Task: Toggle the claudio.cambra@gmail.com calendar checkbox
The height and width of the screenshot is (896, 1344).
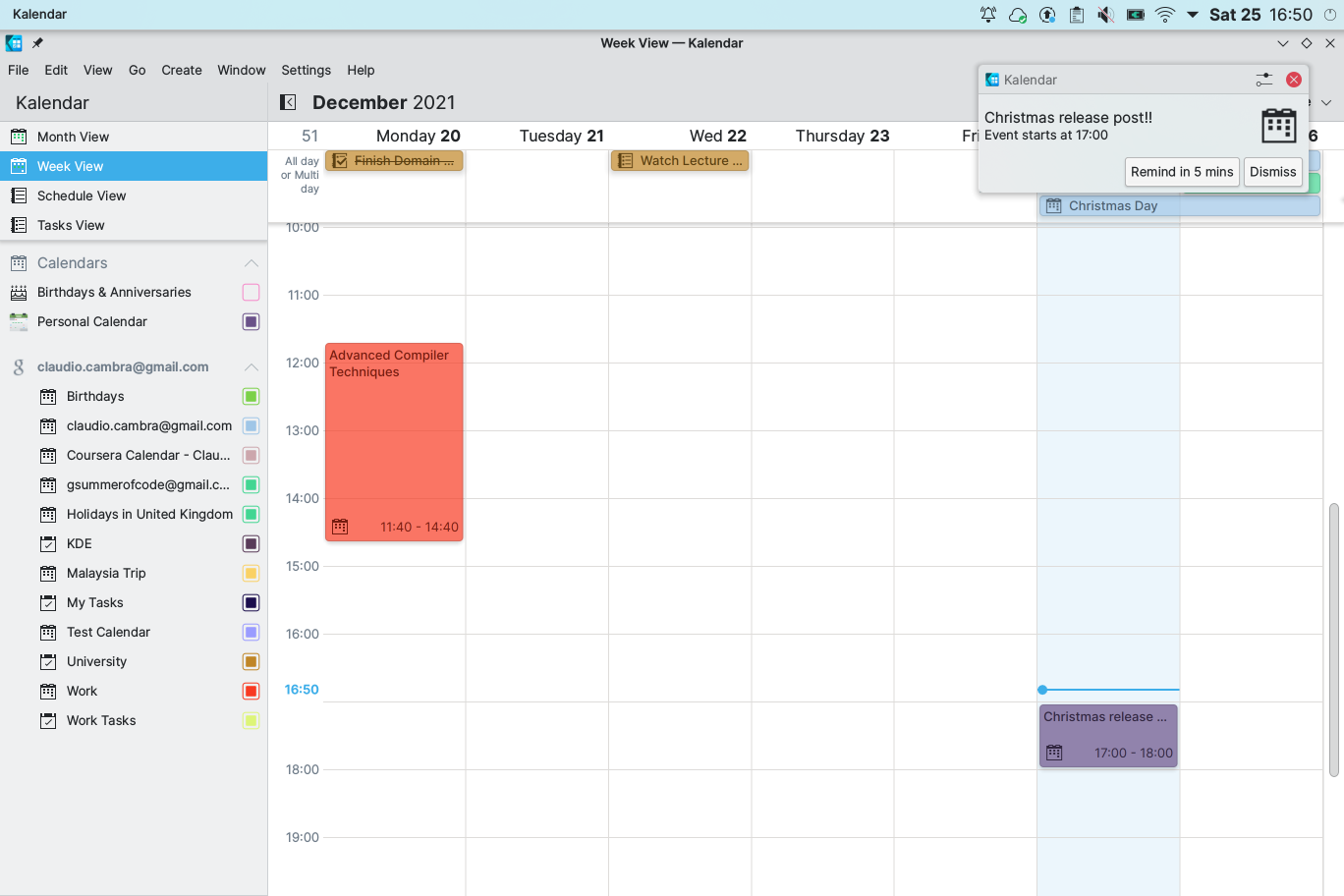Action: [251, 425]
